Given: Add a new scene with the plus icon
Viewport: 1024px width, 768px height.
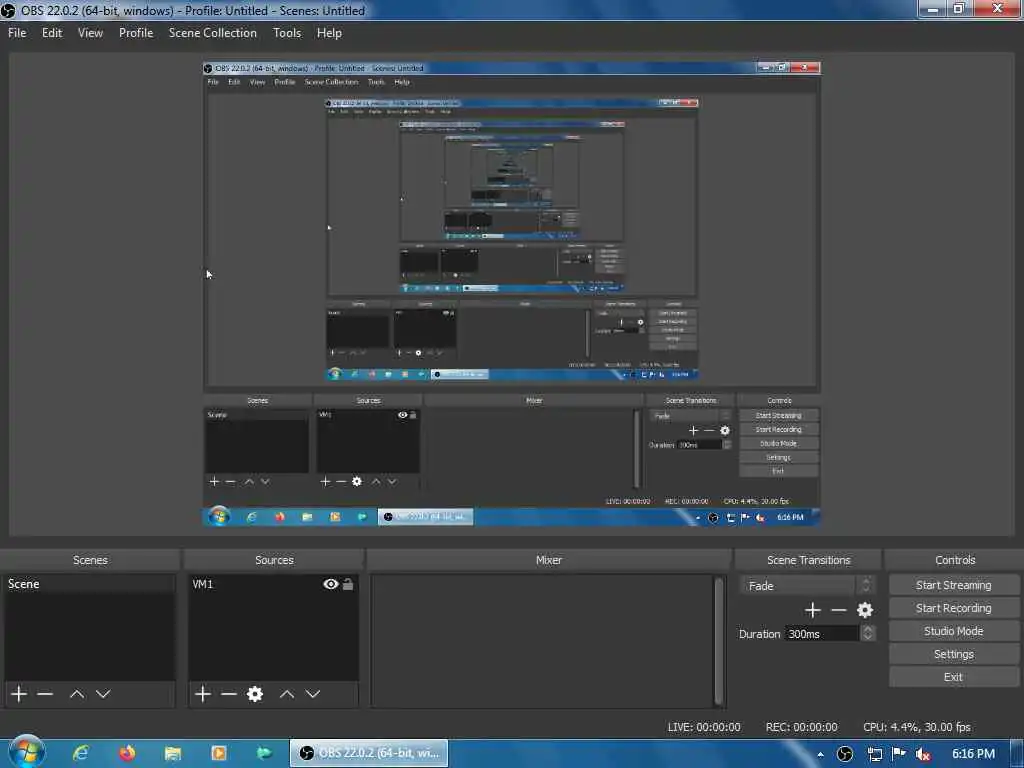Looking at the screenshot, I should pos(19,694).
